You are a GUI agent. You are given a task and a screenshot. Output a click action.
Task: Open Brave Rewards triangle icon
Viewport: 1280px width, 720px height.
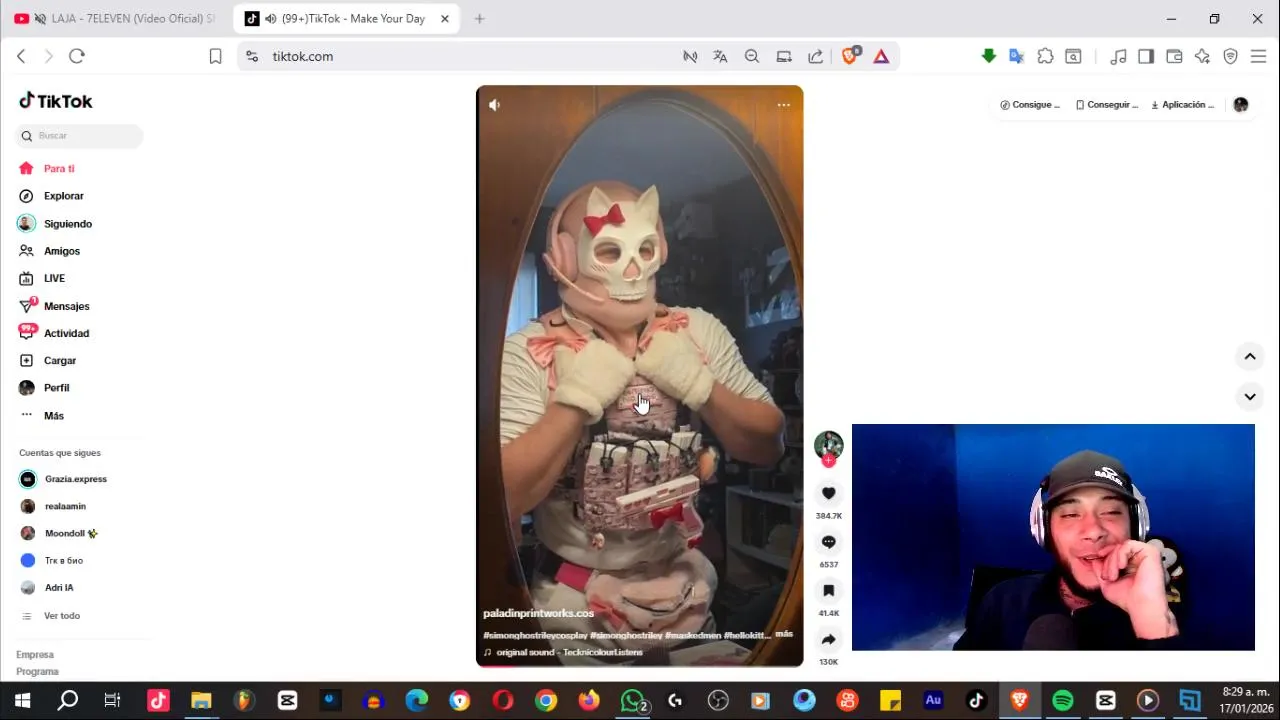881,56
